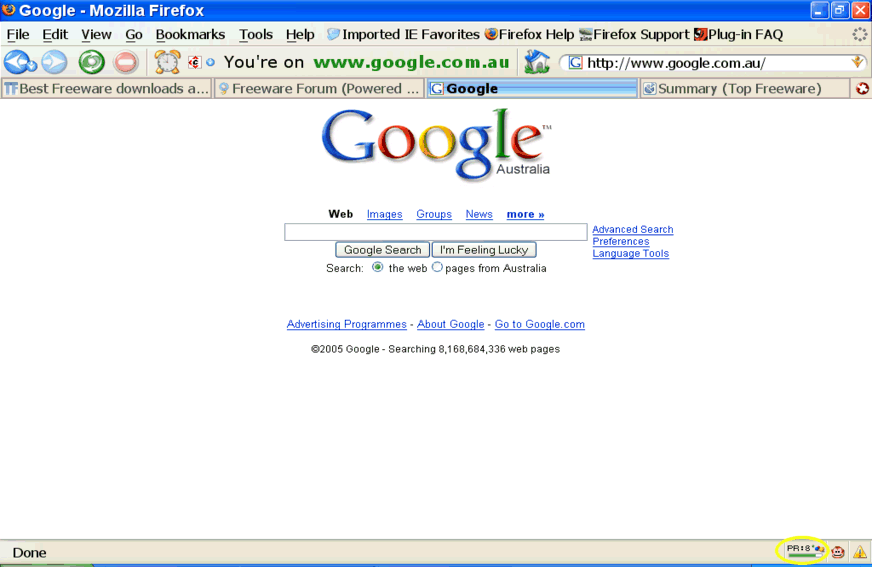Screen dimensions: 872x567
Task: Click the Google Search button
Action: (x=383, y=250)
